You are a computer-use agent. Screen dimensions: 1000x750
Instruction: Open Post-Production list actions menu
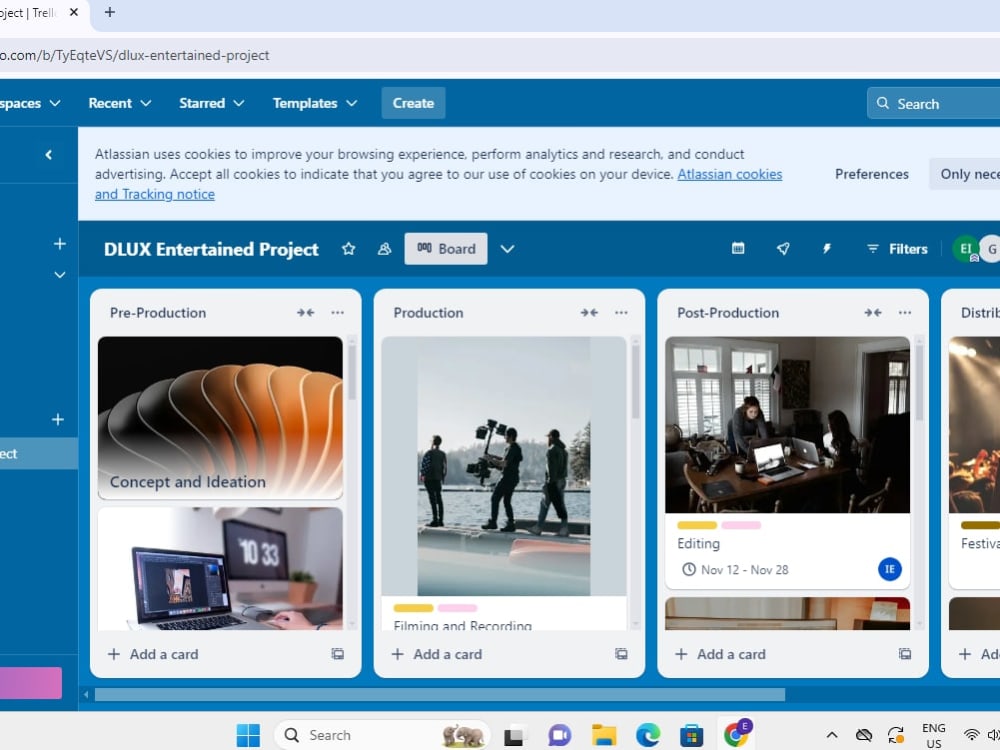[x=905, y=312]
